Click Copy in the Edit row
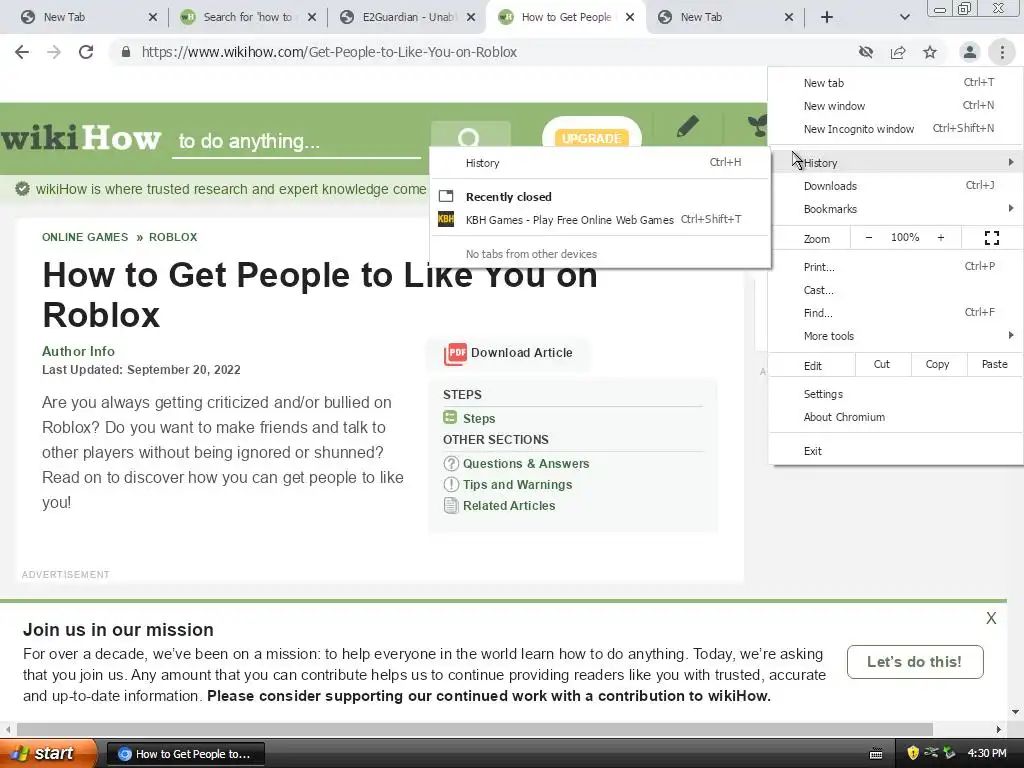The image size is (1024, 768). 937,364
